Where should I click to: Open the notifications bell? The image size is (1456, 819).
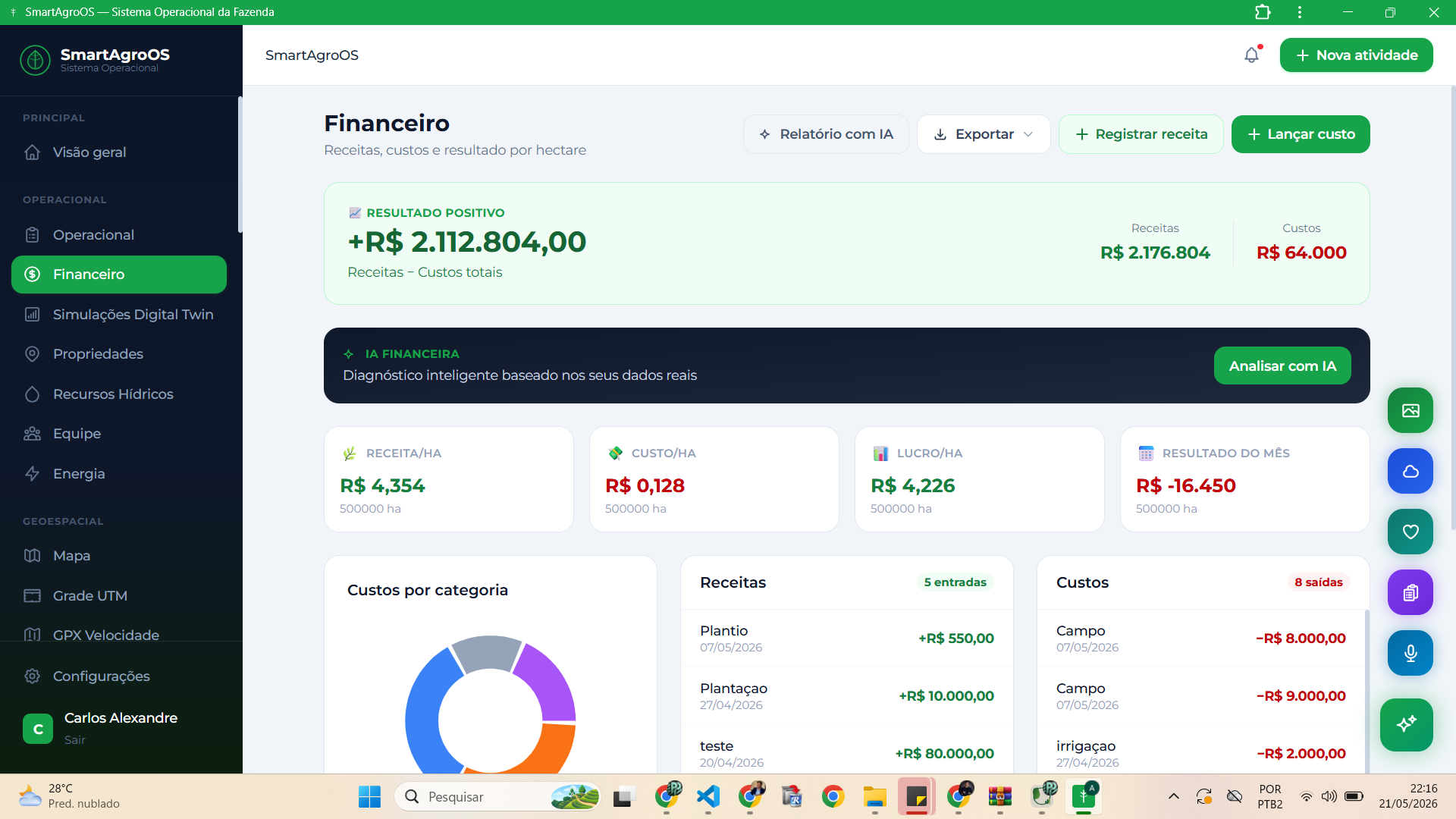(1251, 55)
